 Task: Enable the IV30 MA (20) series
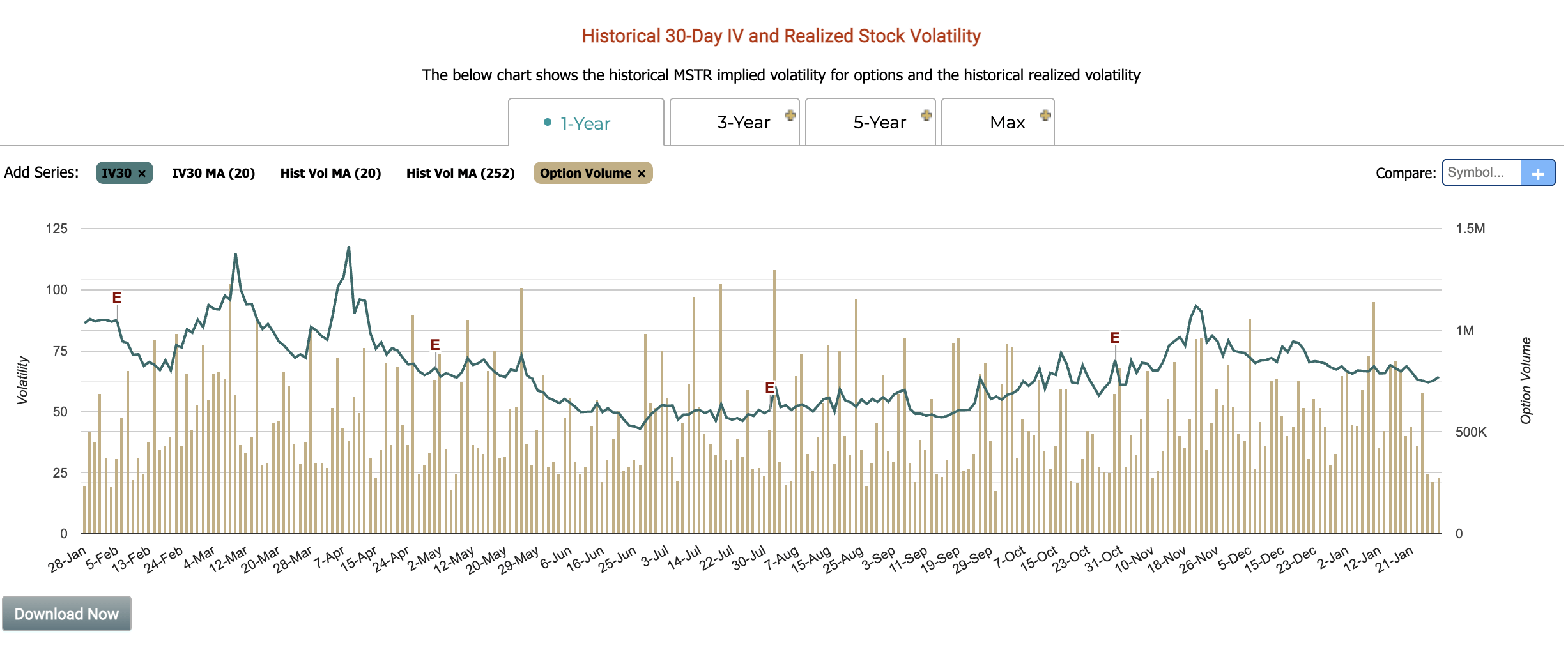point(213,173)
